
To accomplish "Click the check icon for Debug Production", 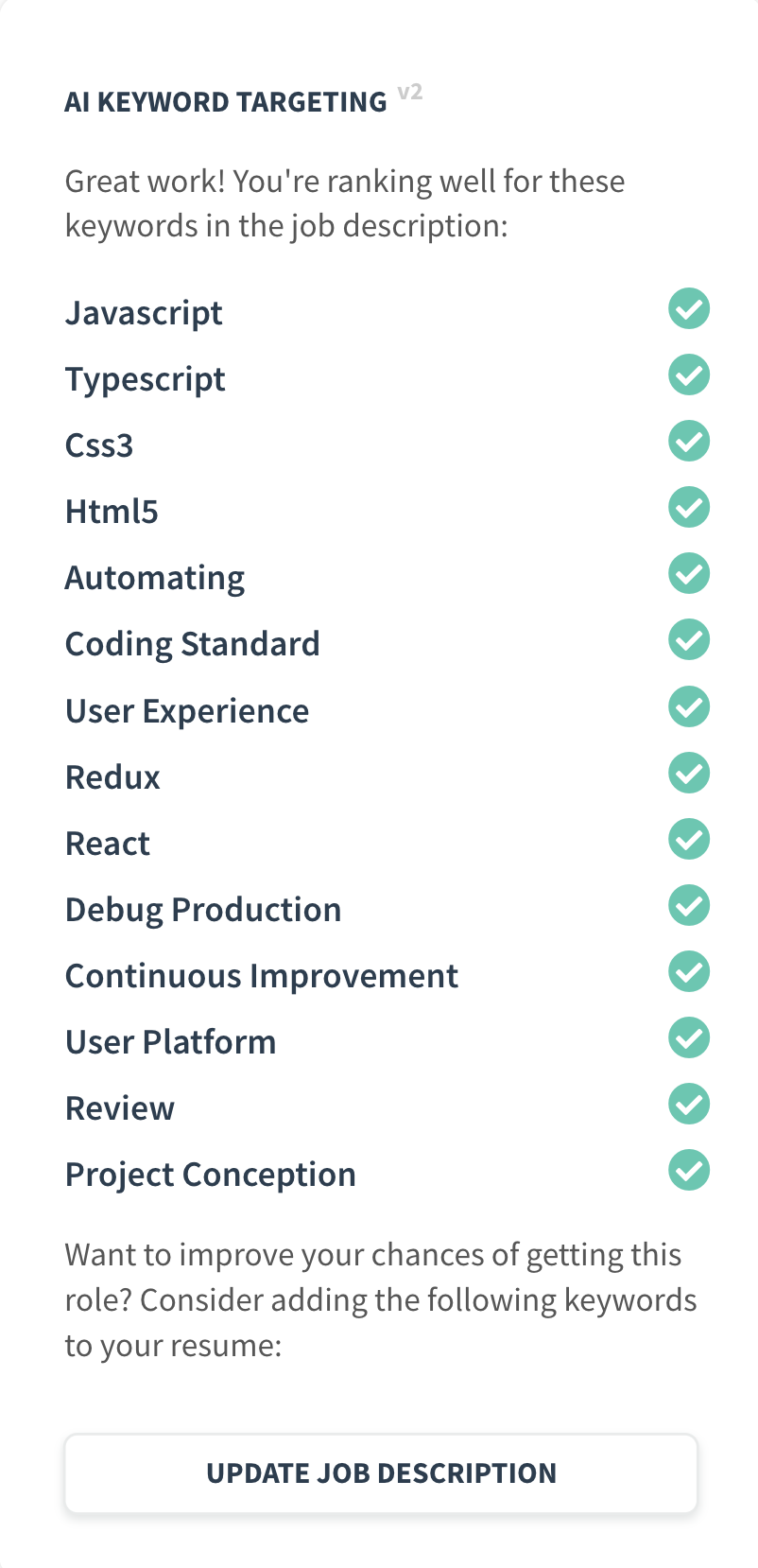I will point(689,905).
